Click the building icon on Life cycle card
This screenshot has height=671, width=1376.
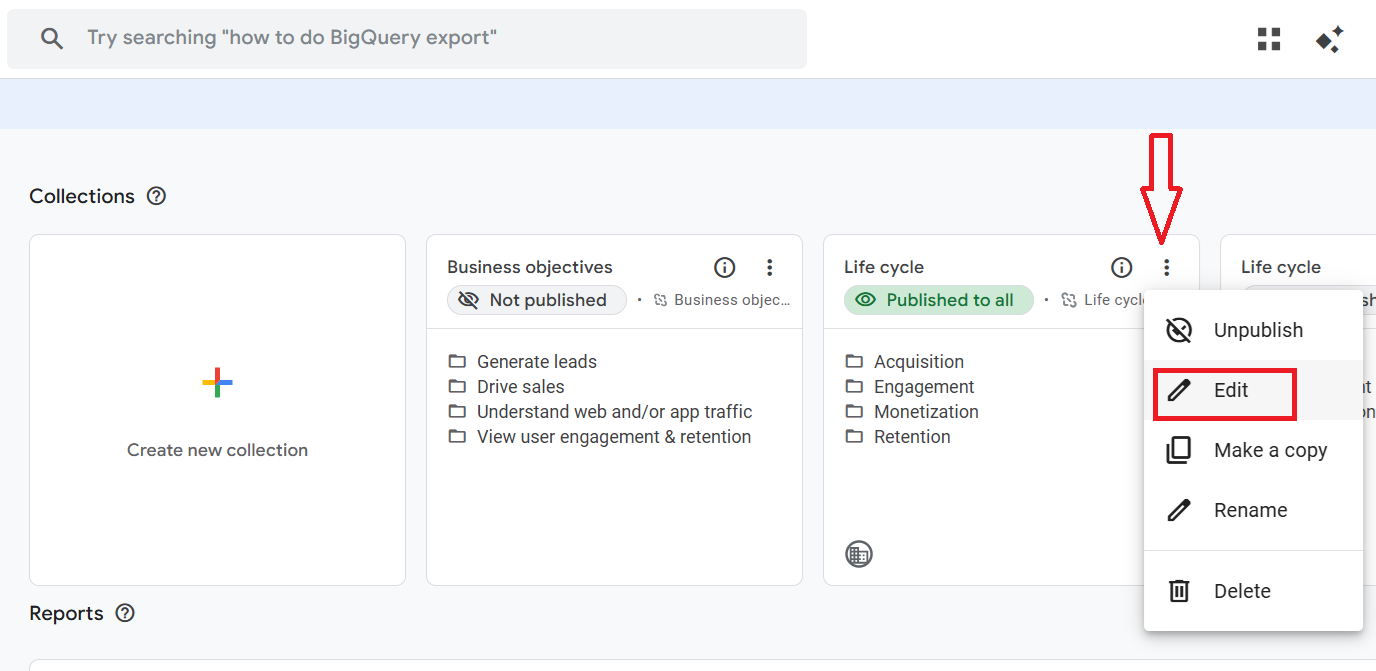(x=858, y=554)
